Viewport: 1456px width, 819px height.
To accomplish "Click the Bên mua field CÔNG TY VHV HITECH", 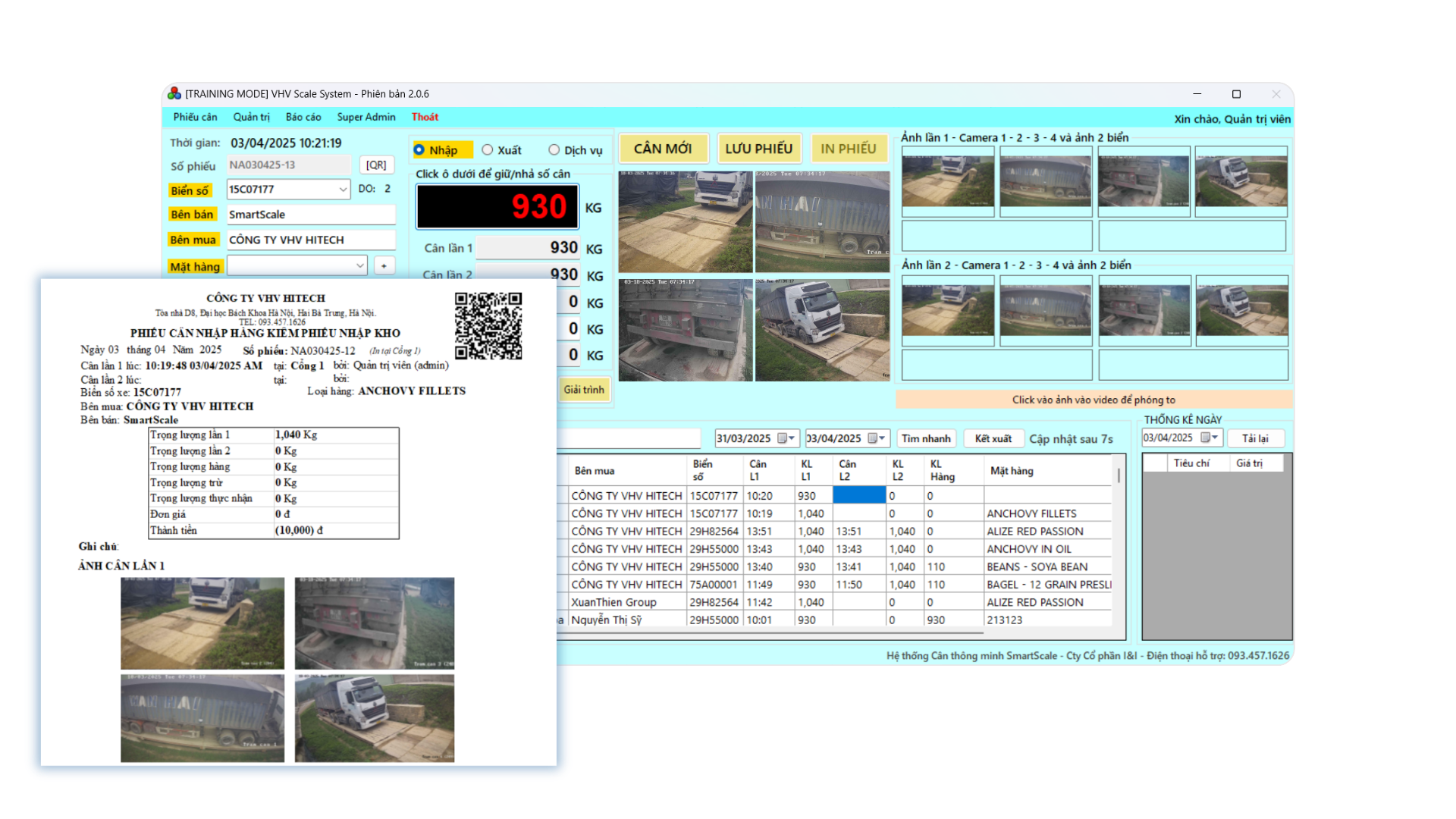I will (x=311, y=240).
